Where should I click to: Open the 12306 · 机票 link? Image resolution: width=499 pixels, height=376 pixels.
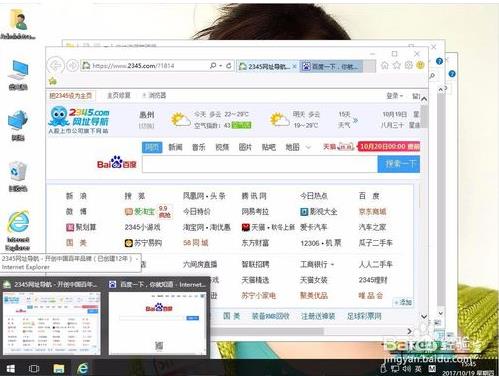(321, 243)
